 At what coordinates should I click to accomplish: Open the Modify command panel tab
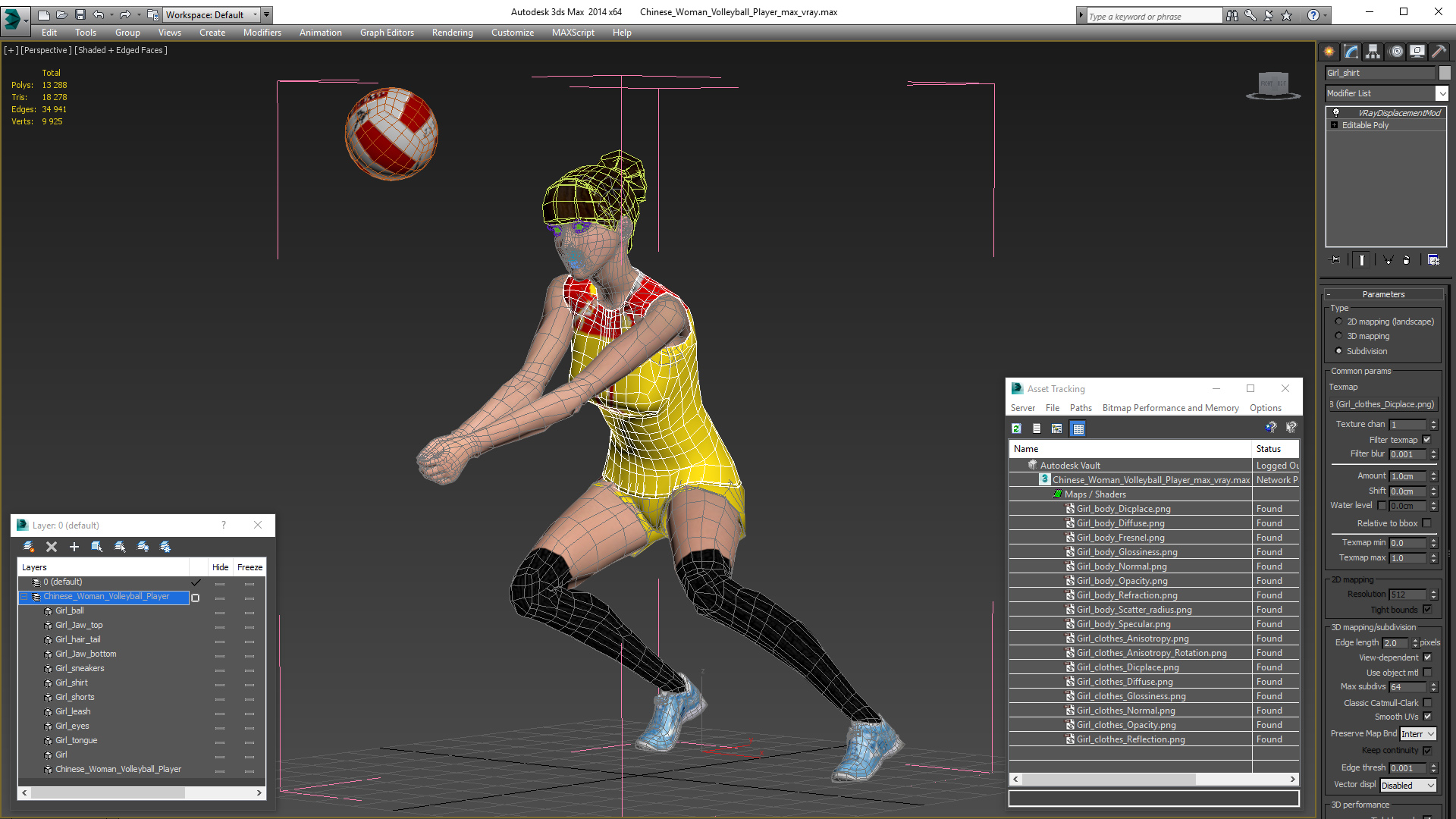1351,52
